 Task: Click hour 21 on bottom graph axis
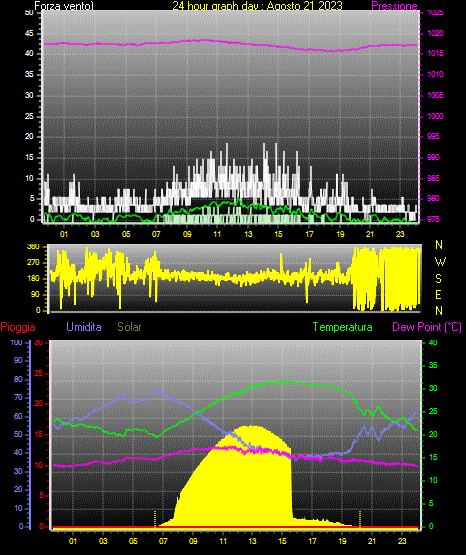372,541
